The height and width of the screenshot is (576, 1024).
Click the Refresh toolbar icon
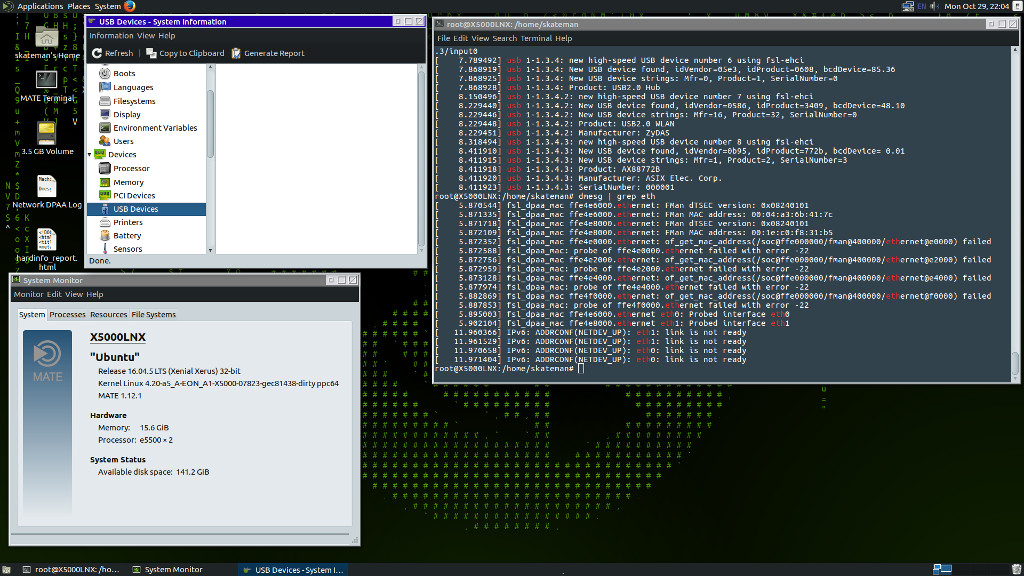(97, 53)
